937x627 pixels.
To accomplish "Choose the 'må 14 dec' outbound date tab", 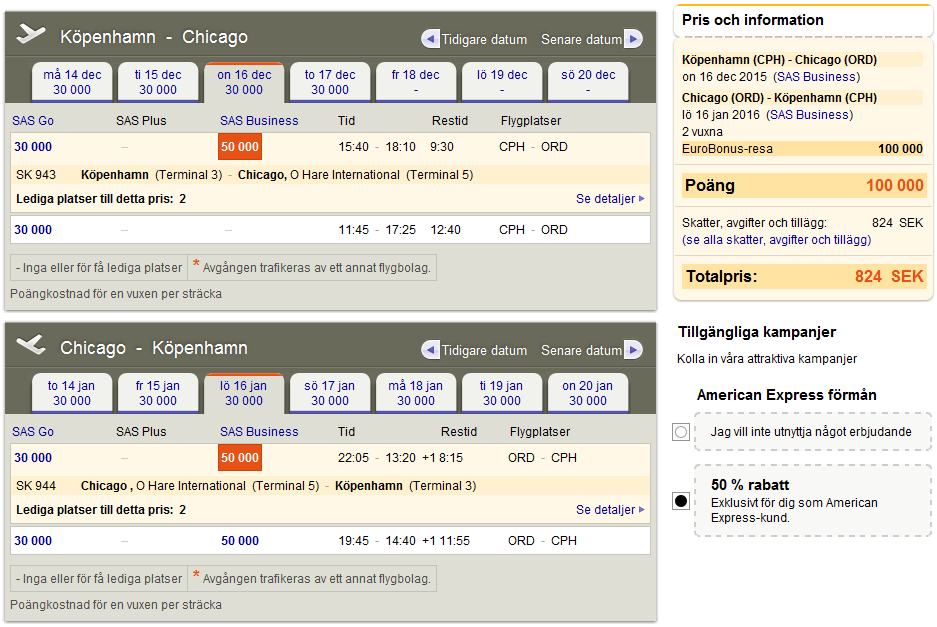I will [x=72, y=82].
